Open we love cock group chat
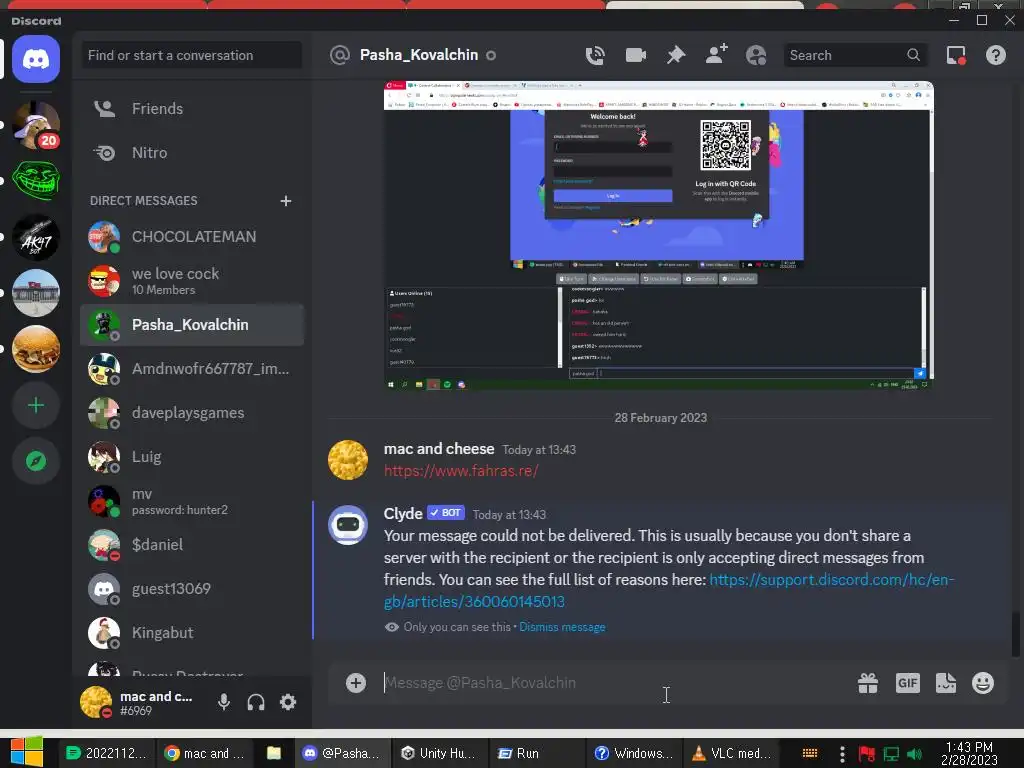 [192, 281]
